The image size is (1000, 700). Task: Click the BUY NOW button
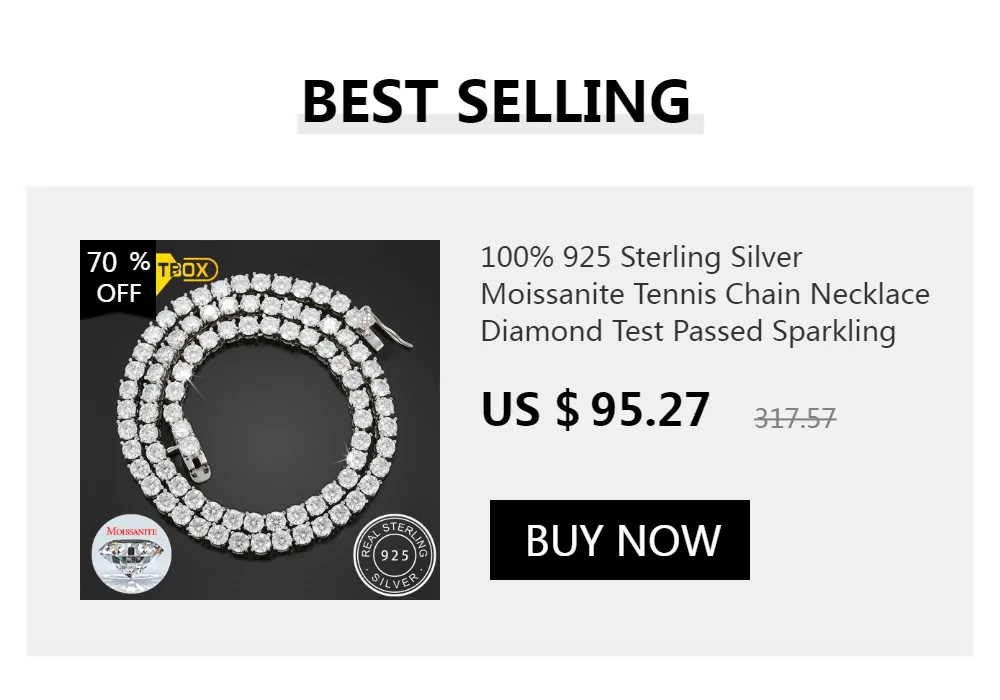click(619, 540)
